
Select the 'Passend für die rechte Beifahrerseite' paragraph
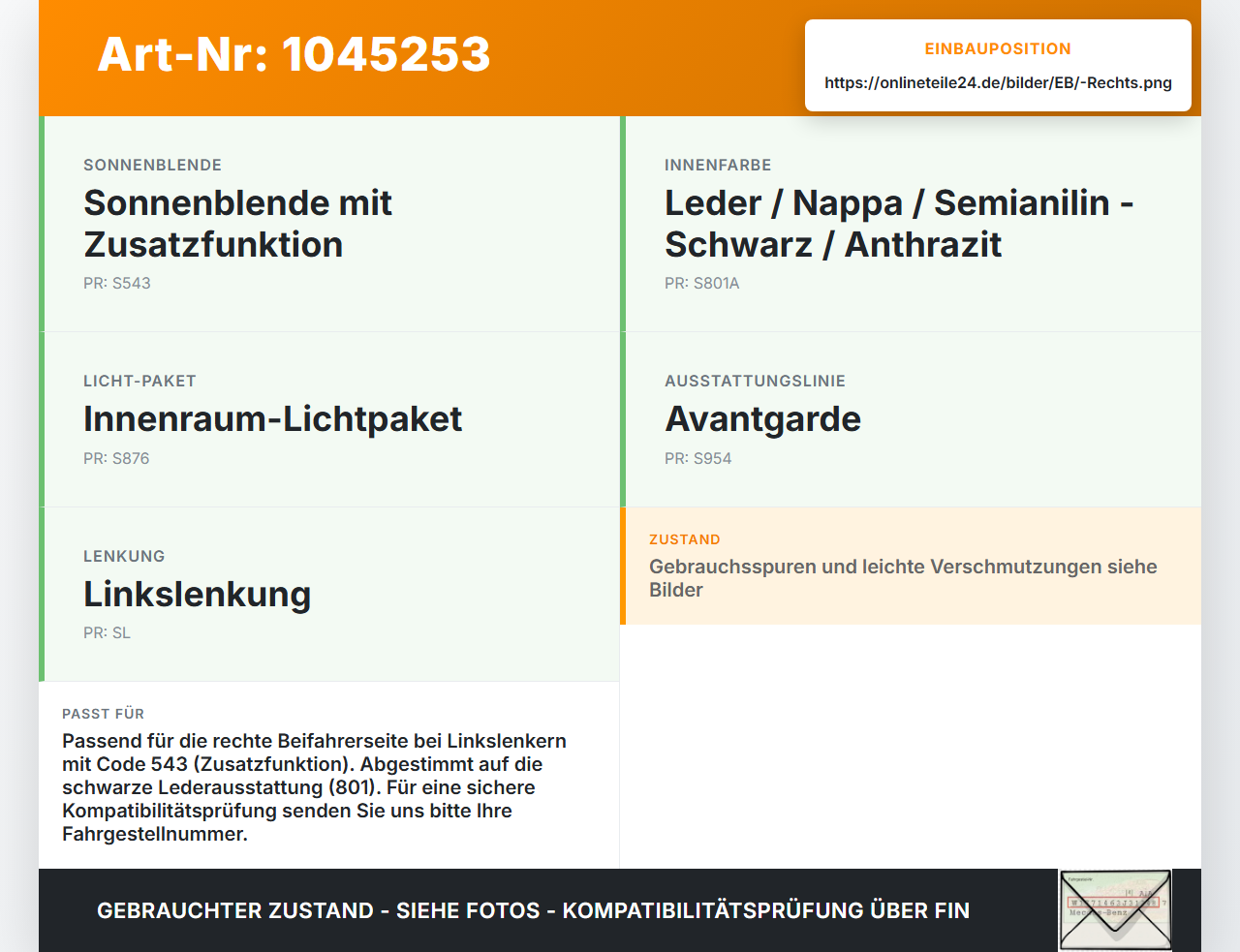click(314, 787)
